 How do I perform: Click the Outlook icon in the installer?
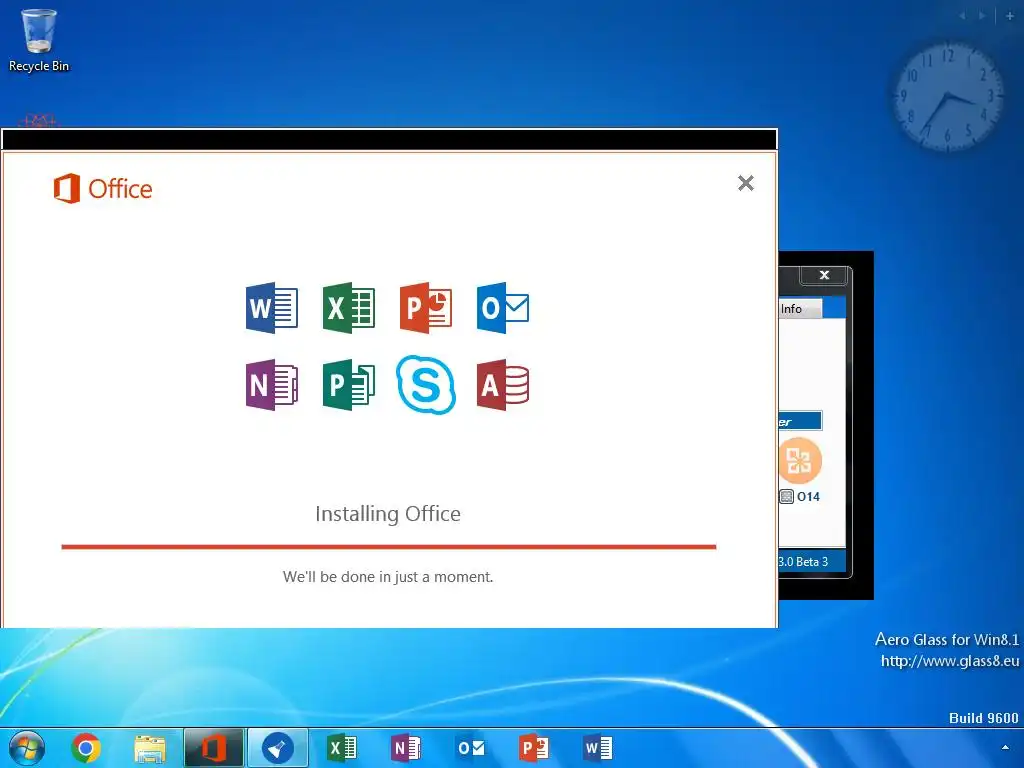pyautogui.click(x=503, y=308)
